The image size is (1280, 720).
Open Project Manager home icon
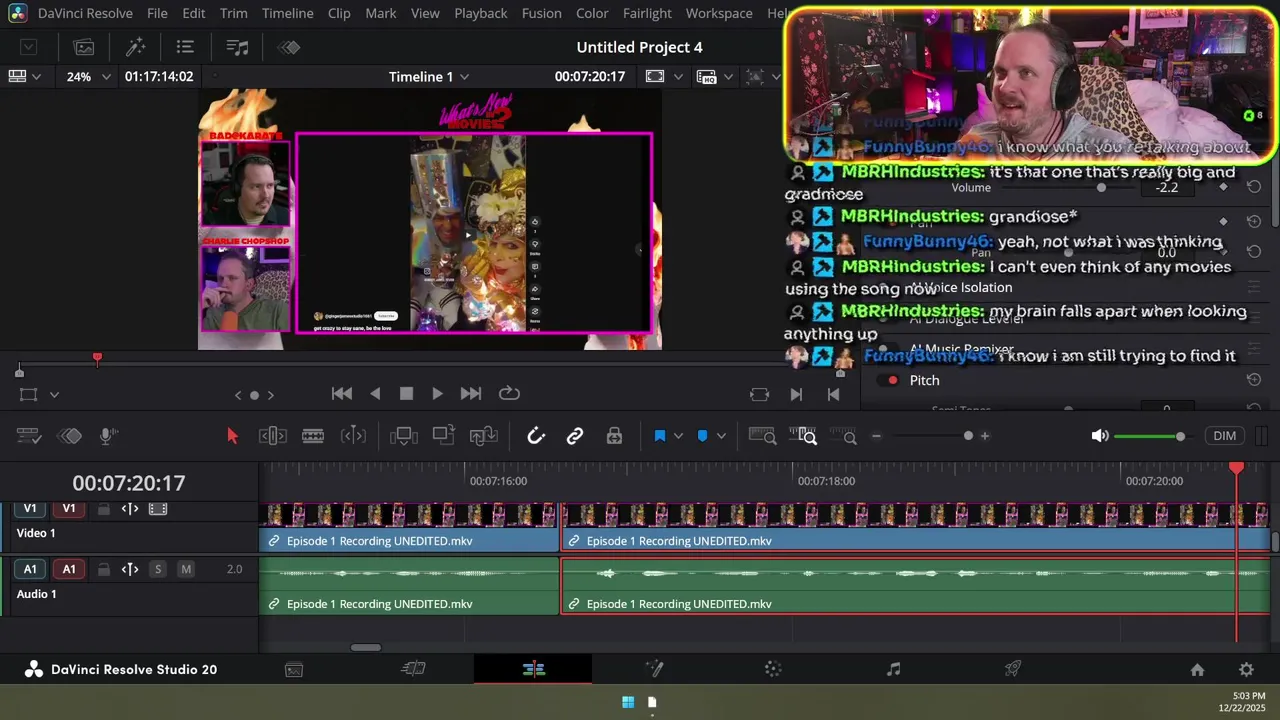click(1197, 670)
